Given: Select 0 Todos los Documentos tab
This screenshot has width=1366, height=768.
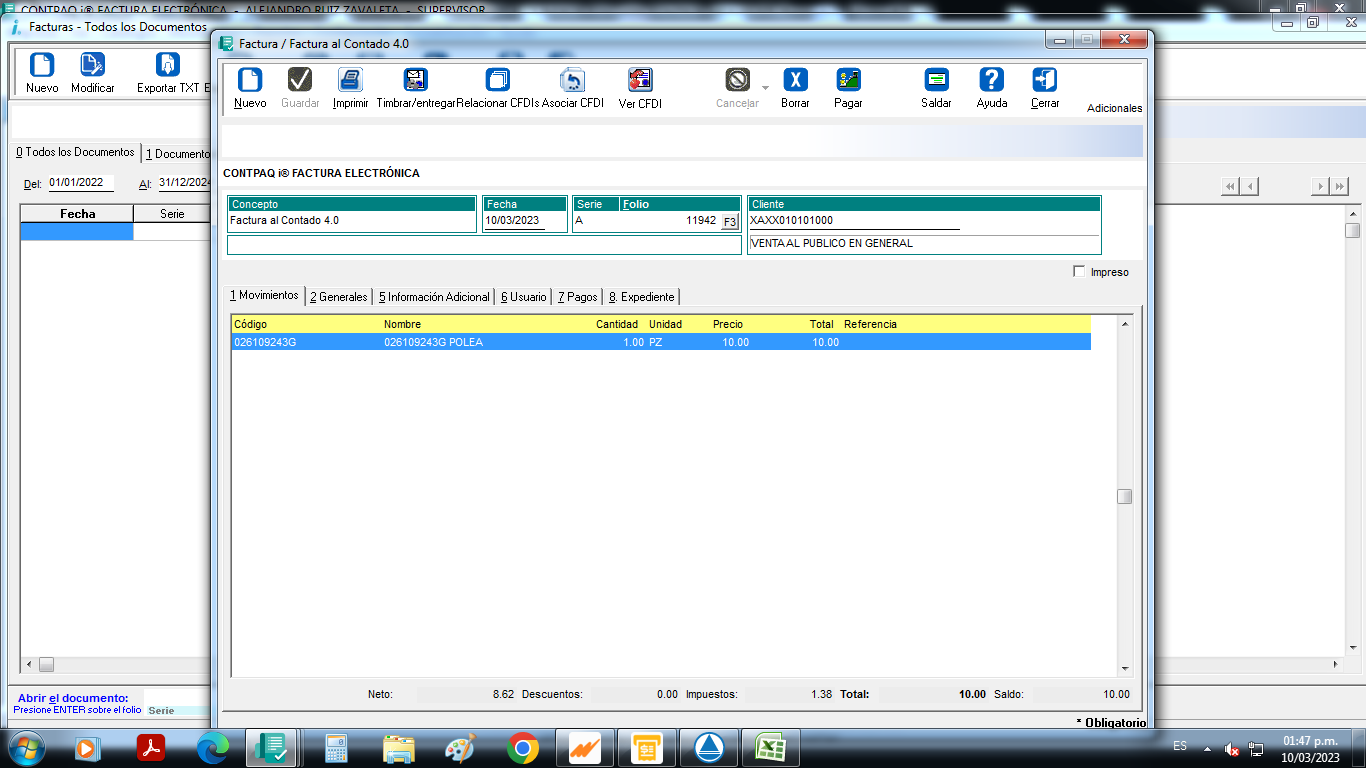Looking at the screenshot, I should coord(75,152).
